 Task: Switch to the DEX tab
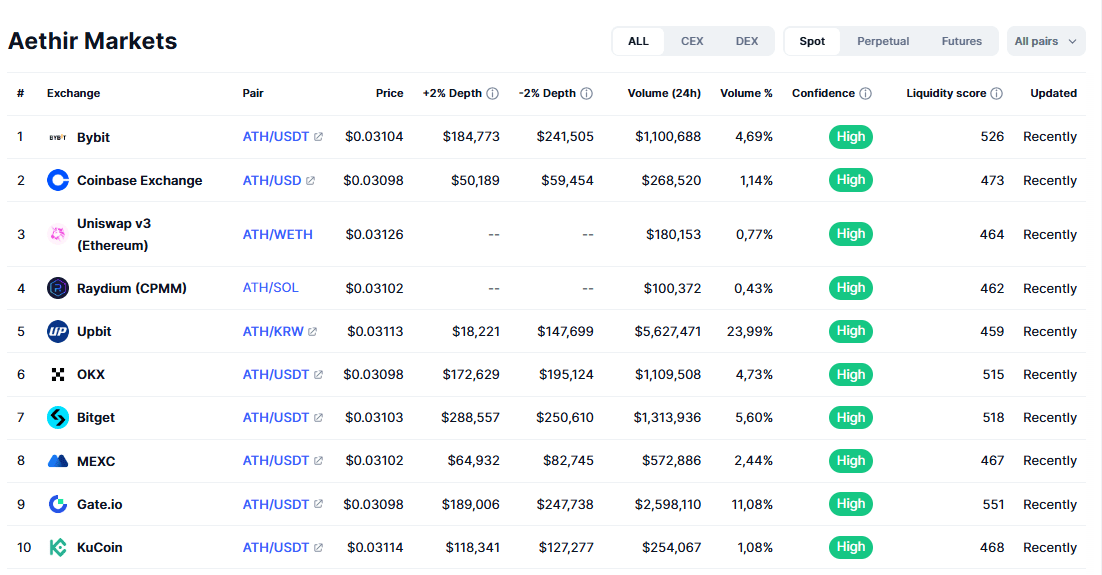click(747, 41)
